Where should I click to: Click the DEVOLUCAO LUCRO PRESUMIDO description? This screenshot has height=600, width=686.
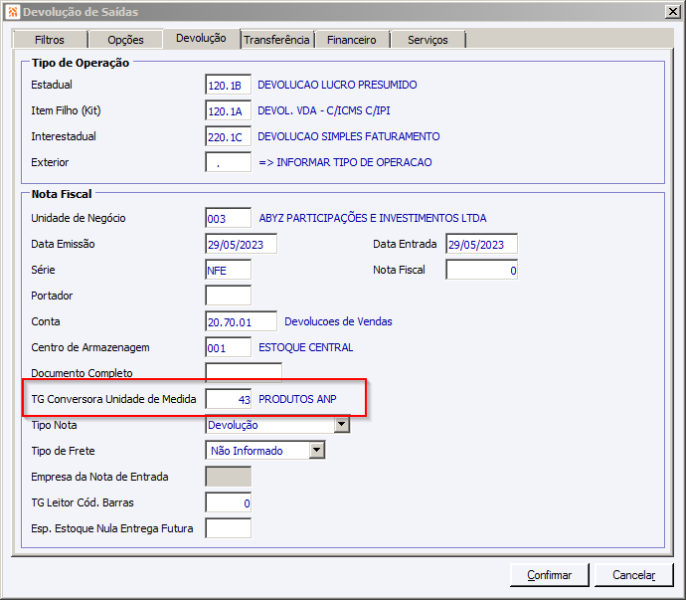(x=337, y=84)
